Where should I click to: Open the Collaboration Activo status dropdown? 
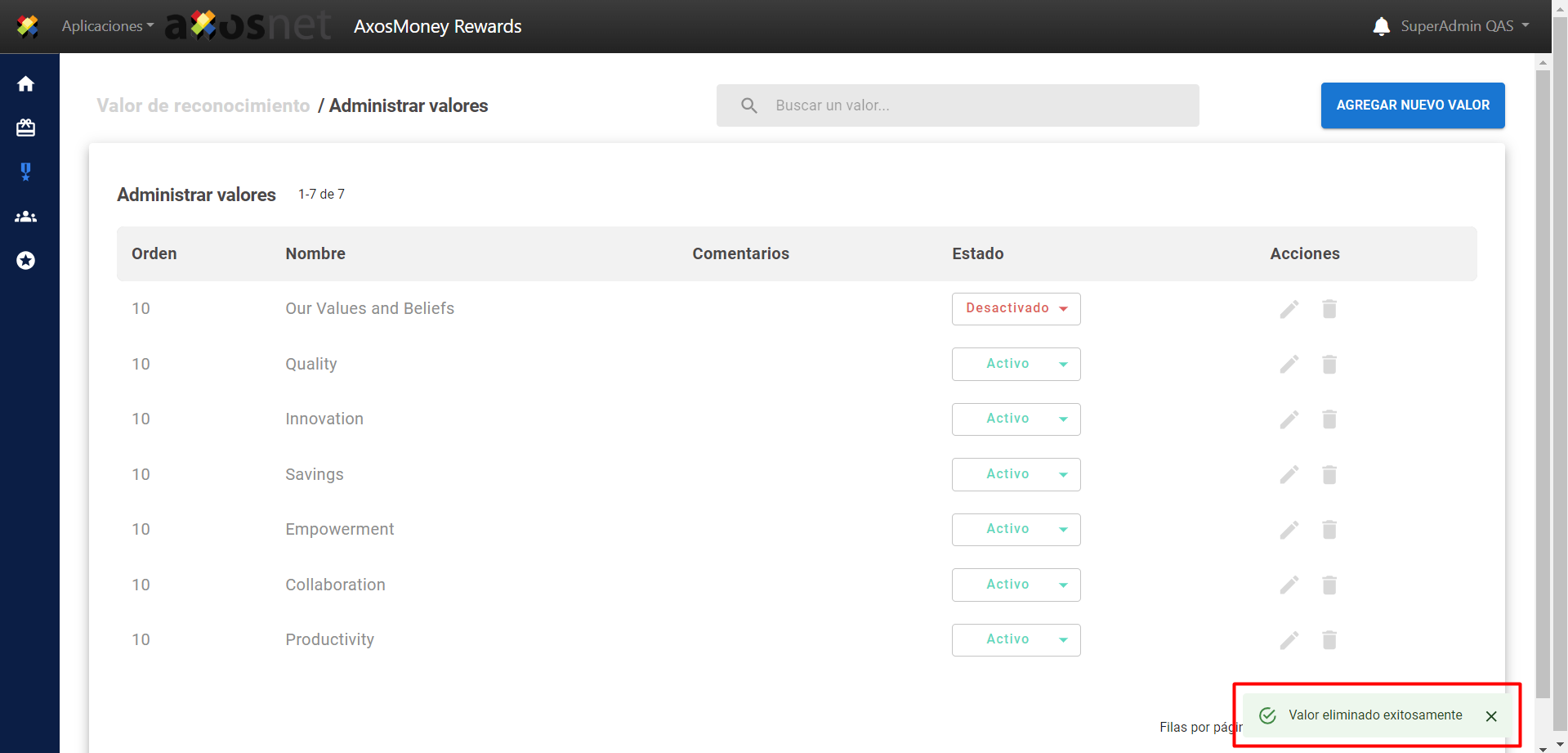[x=1016, y=585]
